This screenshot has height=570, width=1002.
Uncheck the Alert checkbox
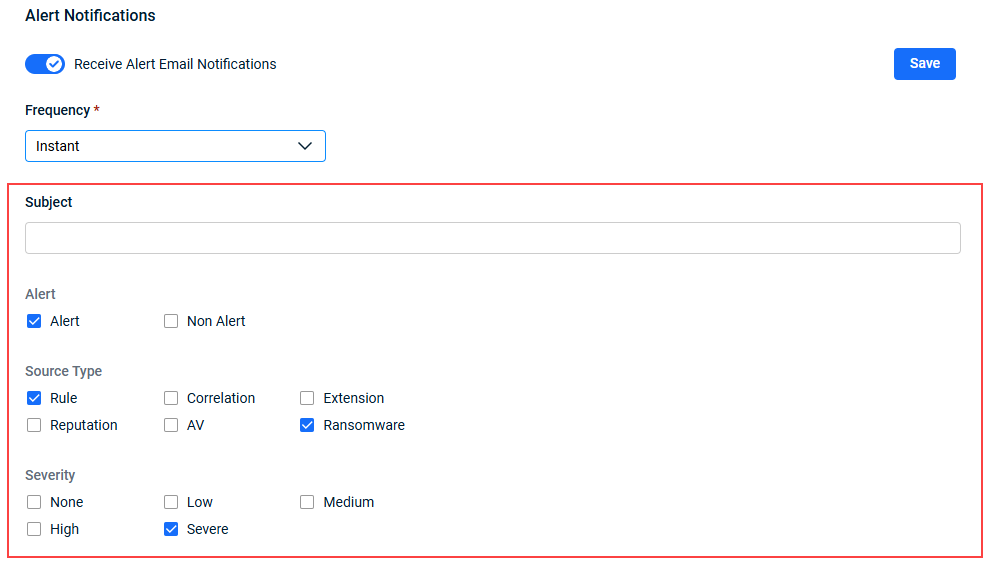tap(34, 321)
